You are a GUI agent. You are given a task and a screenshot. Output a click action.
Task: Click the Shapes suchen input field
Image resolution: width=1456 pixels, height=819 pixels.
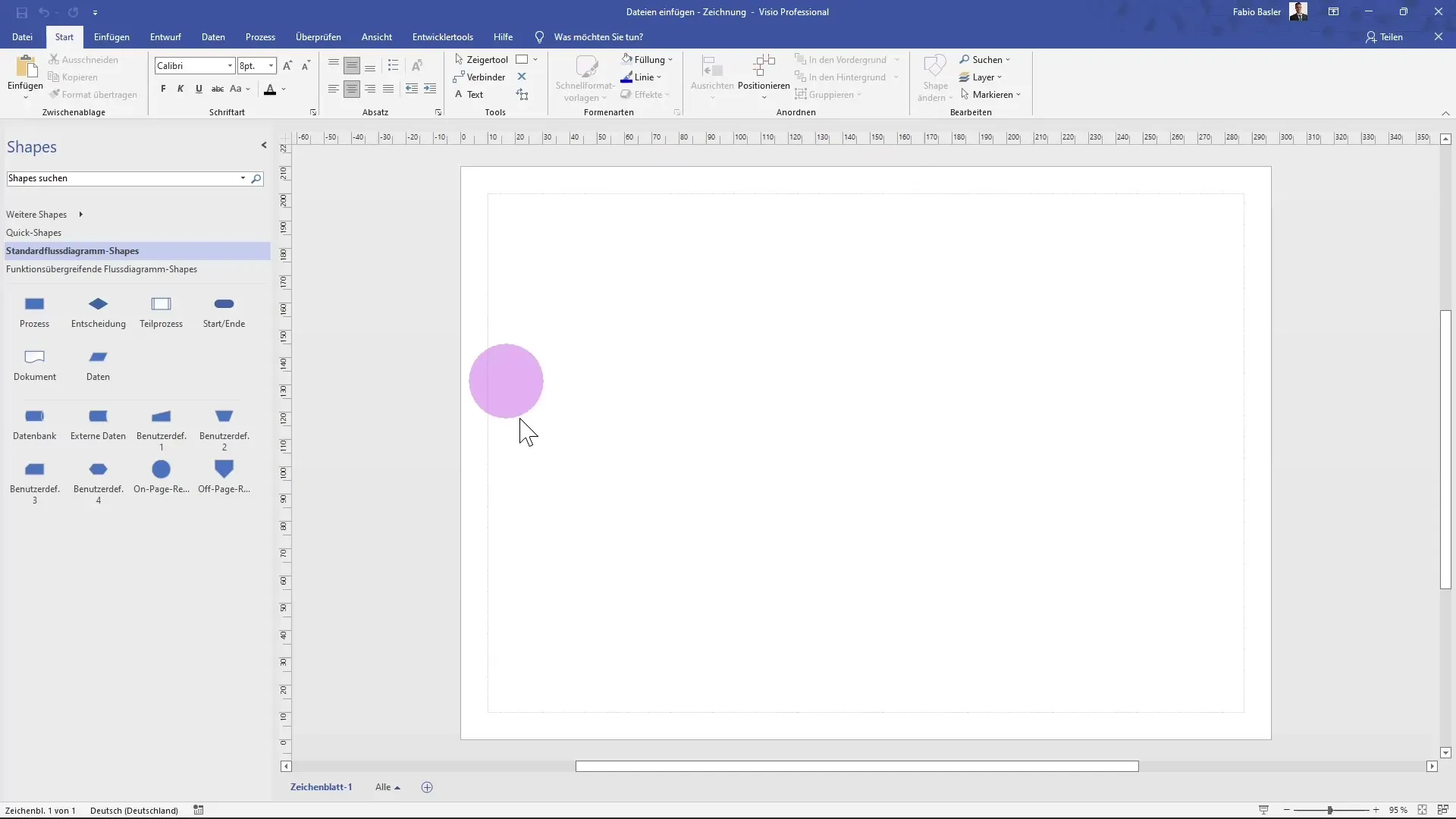(123, 179)
